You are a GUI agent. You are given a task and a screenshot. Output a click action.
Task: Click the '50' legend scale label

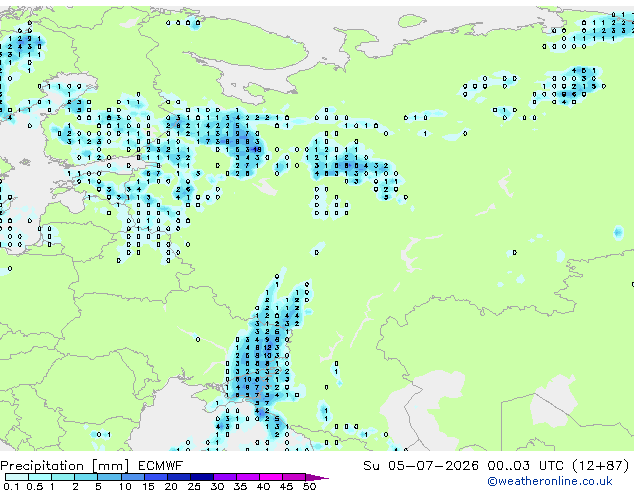(309, 486)
